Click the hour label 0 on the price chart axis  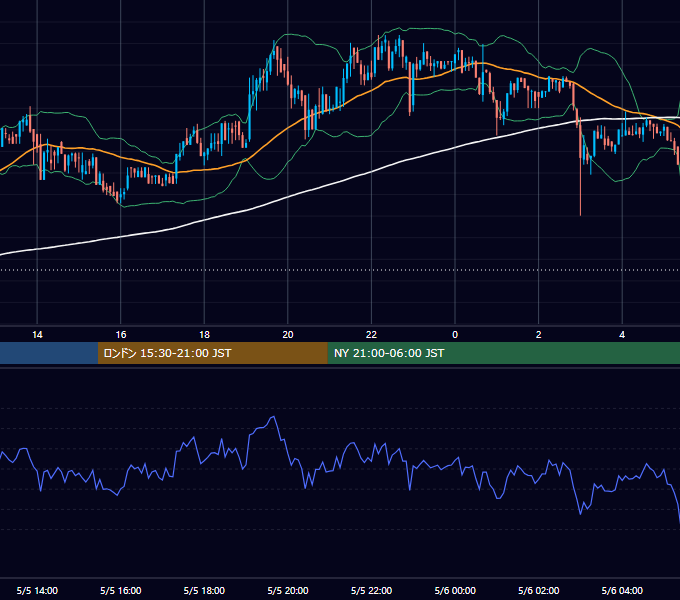point(455,335)
